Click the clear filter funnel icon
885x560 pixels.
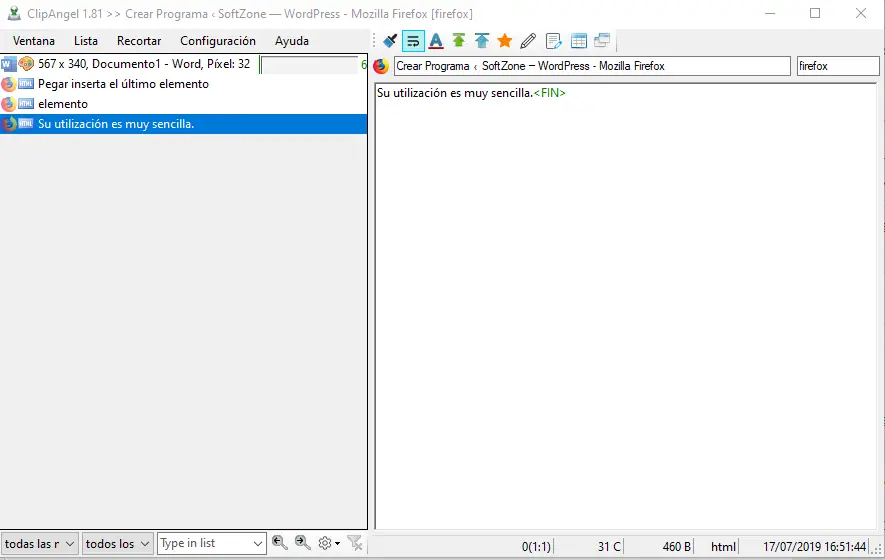click(x=355, y=544)
